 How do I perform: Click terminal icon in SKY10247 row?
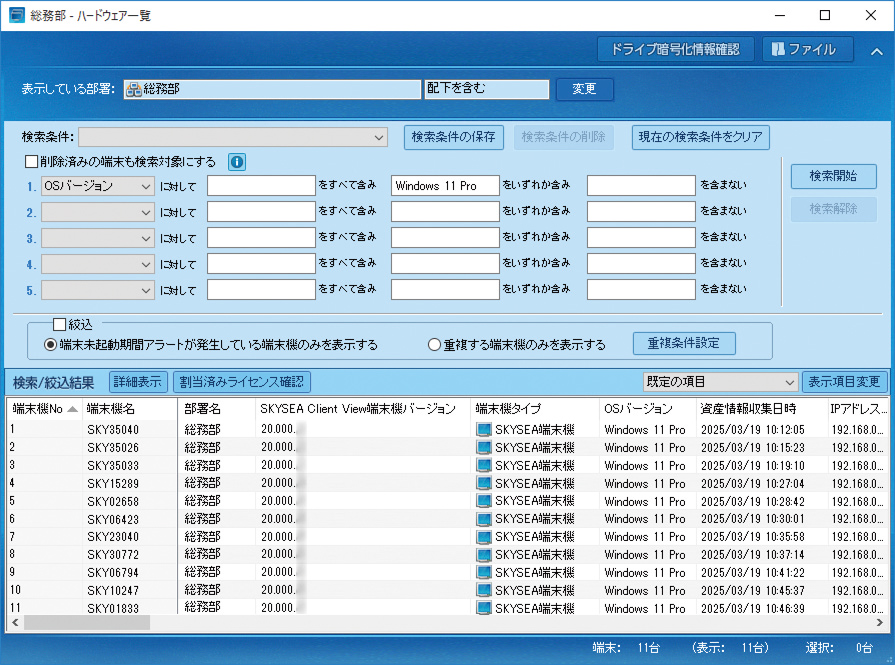click(483, 591)
